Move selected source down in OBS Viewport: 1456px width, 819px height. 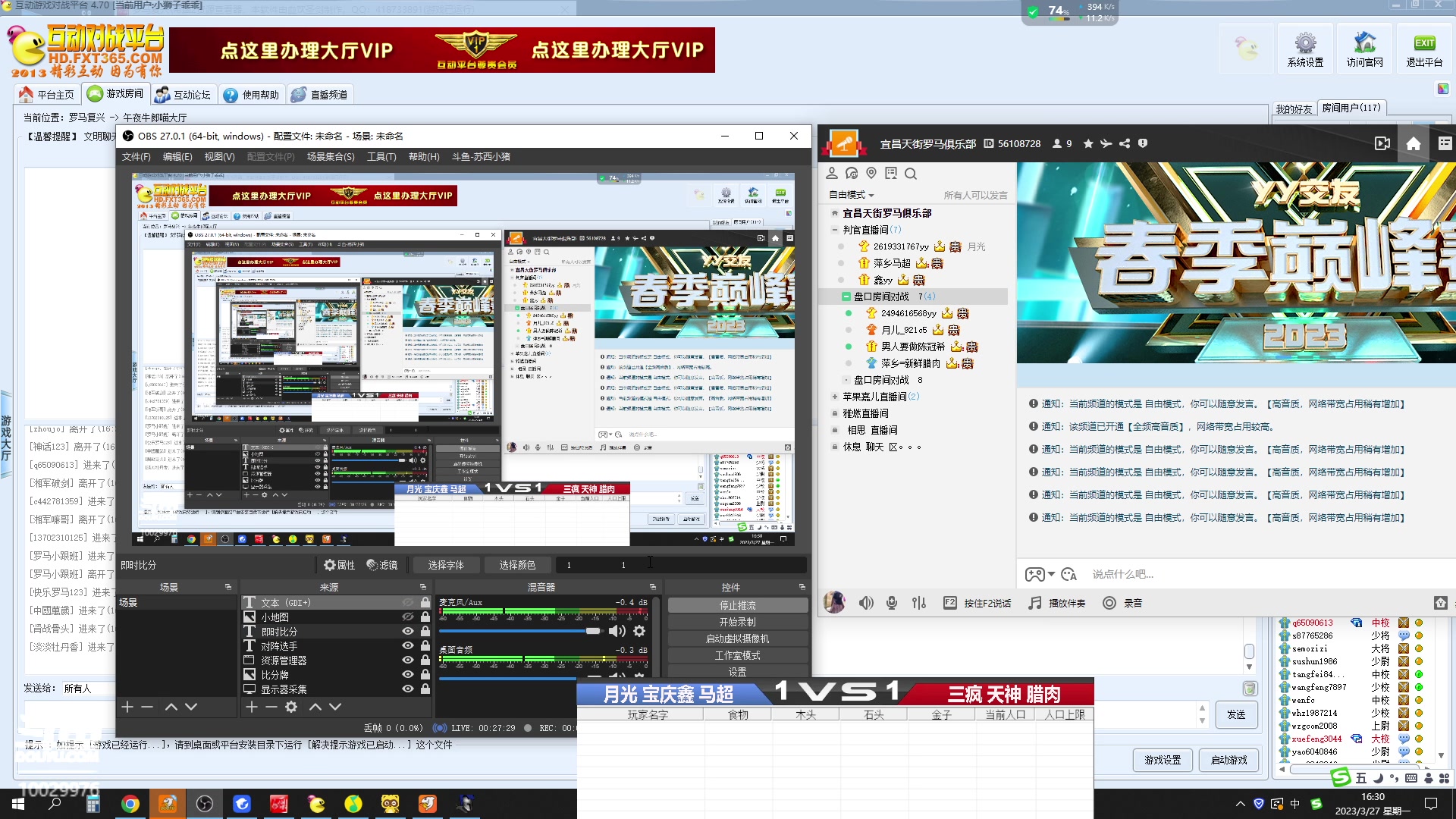[x=335, y=707]
